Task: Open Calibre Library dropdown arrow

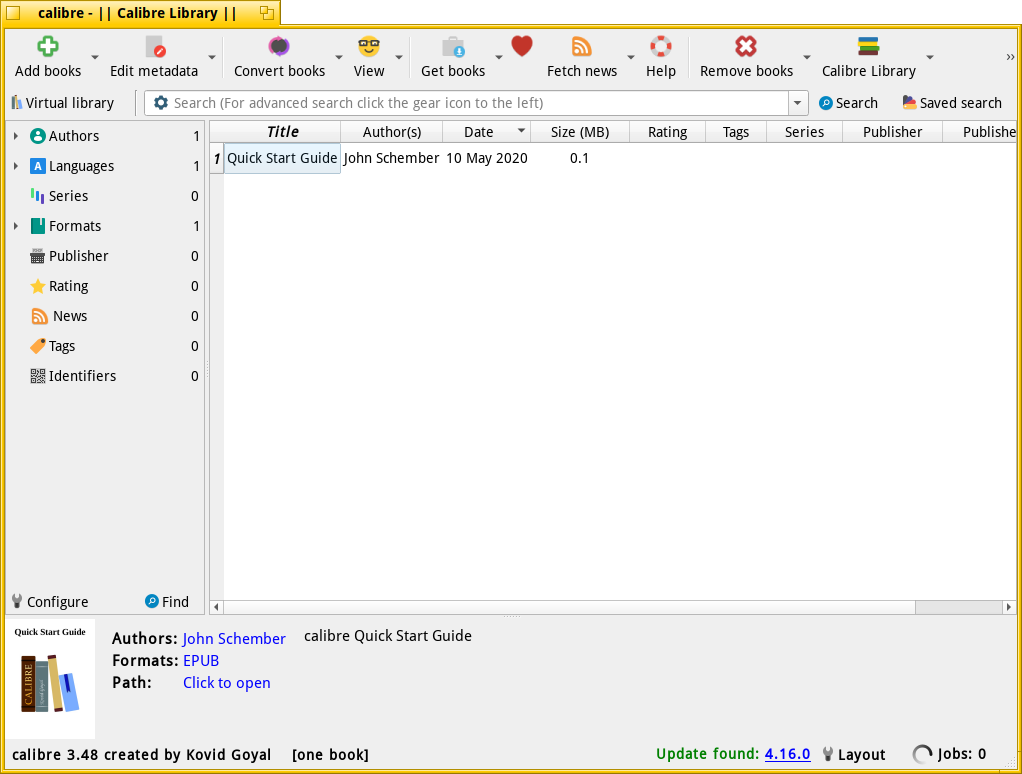Action: click(930, 57)
